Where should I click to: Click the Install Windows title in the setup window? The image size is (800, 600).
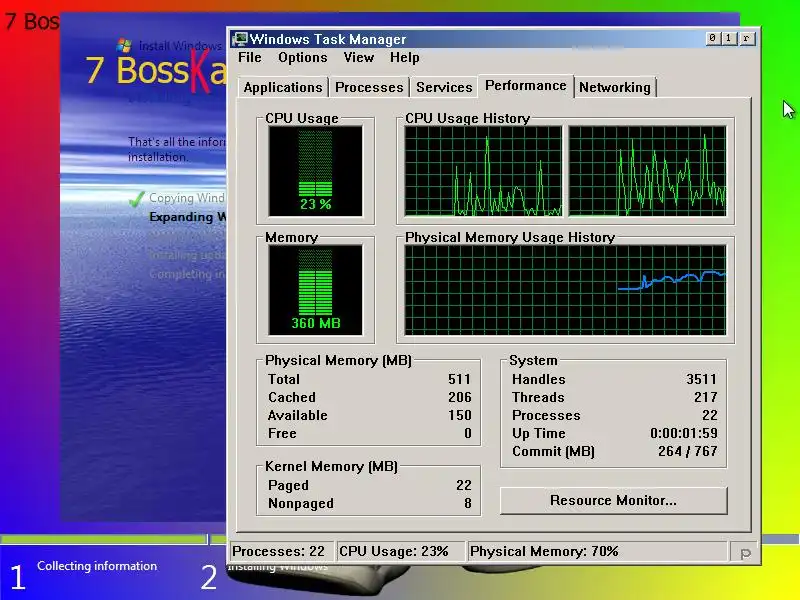(180, 46)
